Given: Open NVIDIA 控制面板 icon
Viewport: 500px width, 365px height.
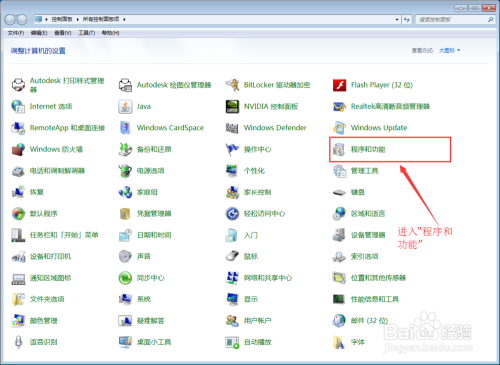Looking at the screenshot, I should tap(232, 106).
